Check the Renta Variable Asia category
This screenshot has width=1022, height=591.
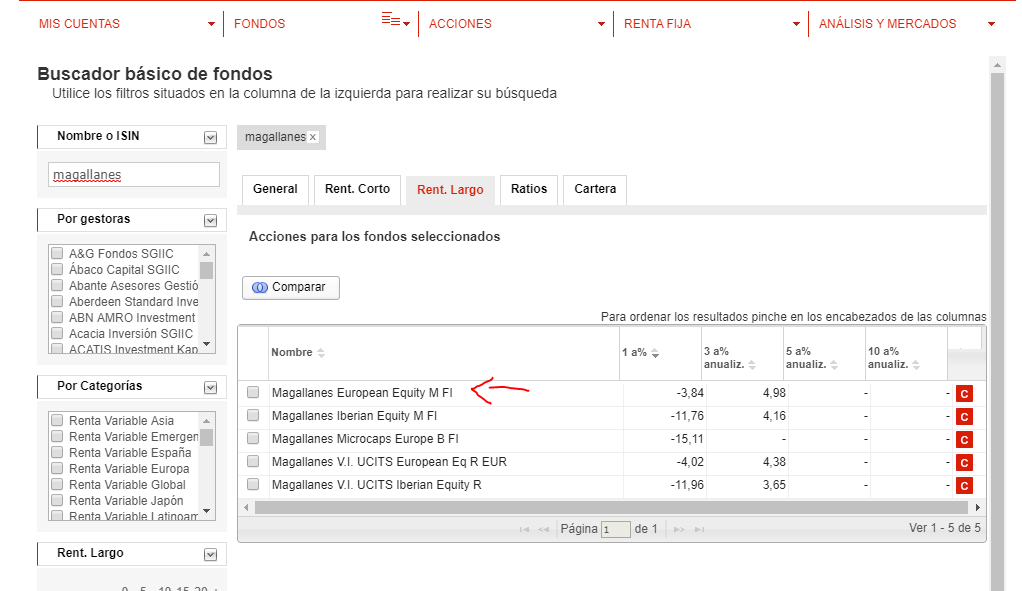[57, 420]
